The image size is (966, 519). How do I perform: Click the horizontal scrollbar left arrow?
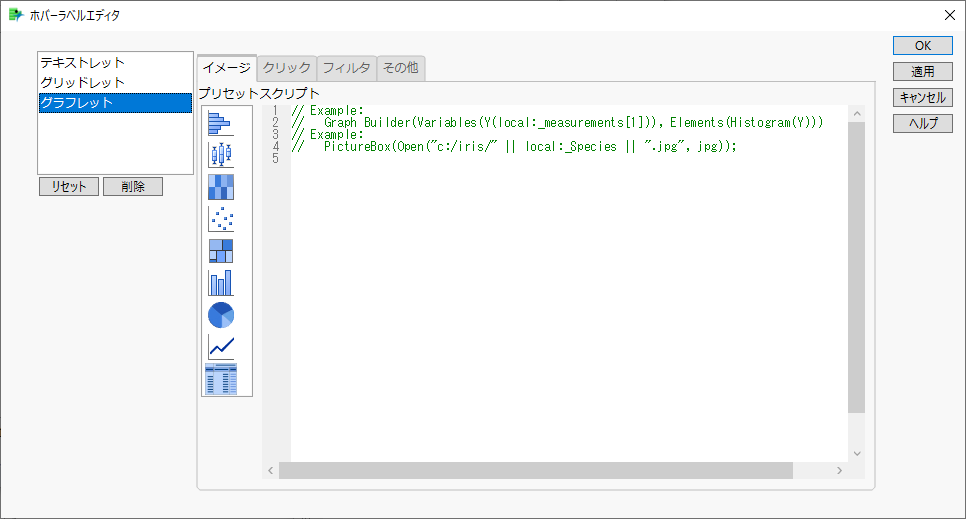pos(270,470)
